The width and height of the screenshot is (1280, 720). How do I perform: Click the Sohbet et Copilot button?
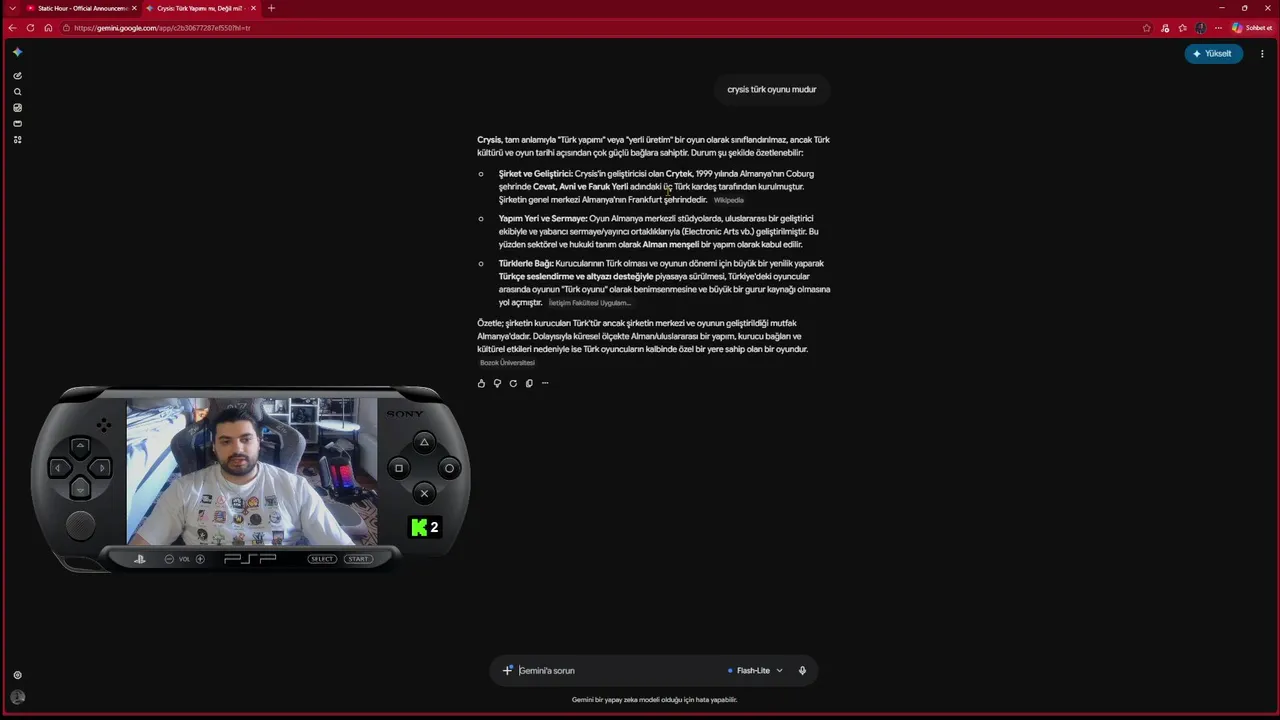[1251, 28]
